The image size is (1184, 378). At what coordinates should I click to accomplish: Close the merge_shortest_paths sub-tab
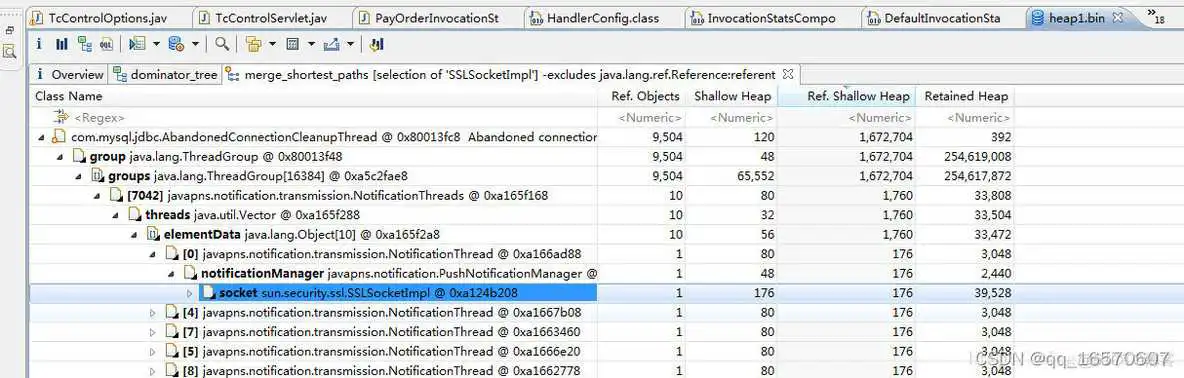pyautogui.click(x=788, y=74)
